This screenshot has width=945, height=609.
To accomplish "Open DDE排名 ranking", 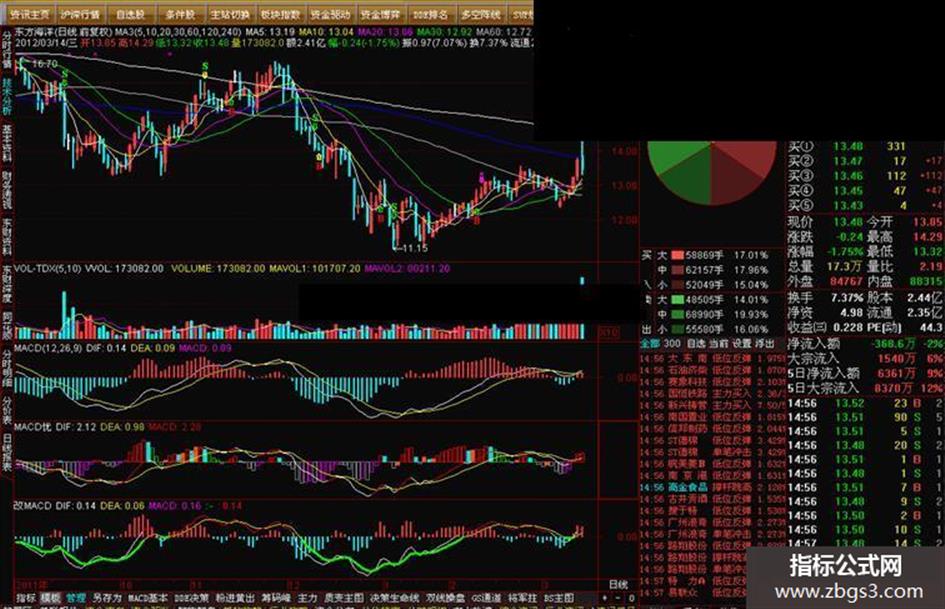I will point(430,14).
